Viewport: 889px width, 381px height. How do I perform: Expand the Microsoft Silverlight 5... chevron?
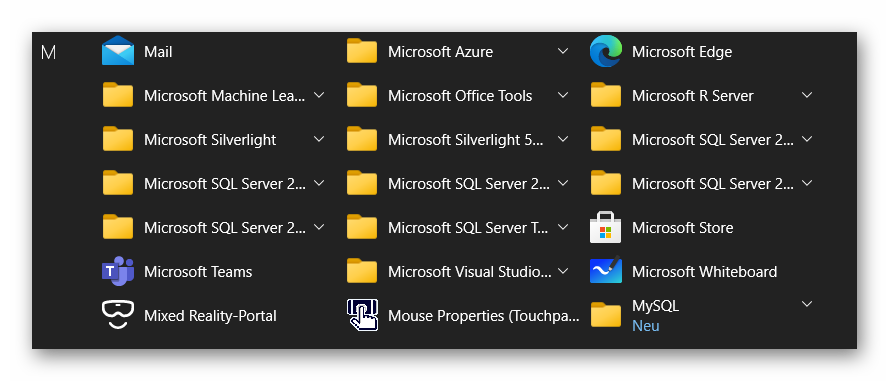click(563, 138)
